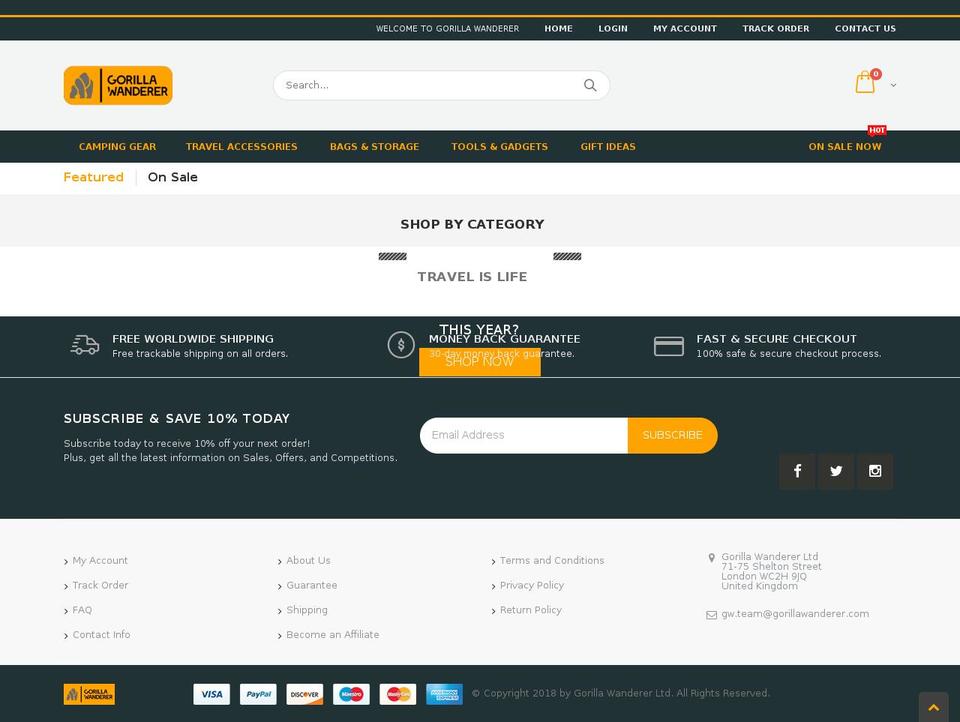Viewport: 960px width, 722px height.
Task: Open the Privacy Policy link
Action: click(x=531, y=585)
